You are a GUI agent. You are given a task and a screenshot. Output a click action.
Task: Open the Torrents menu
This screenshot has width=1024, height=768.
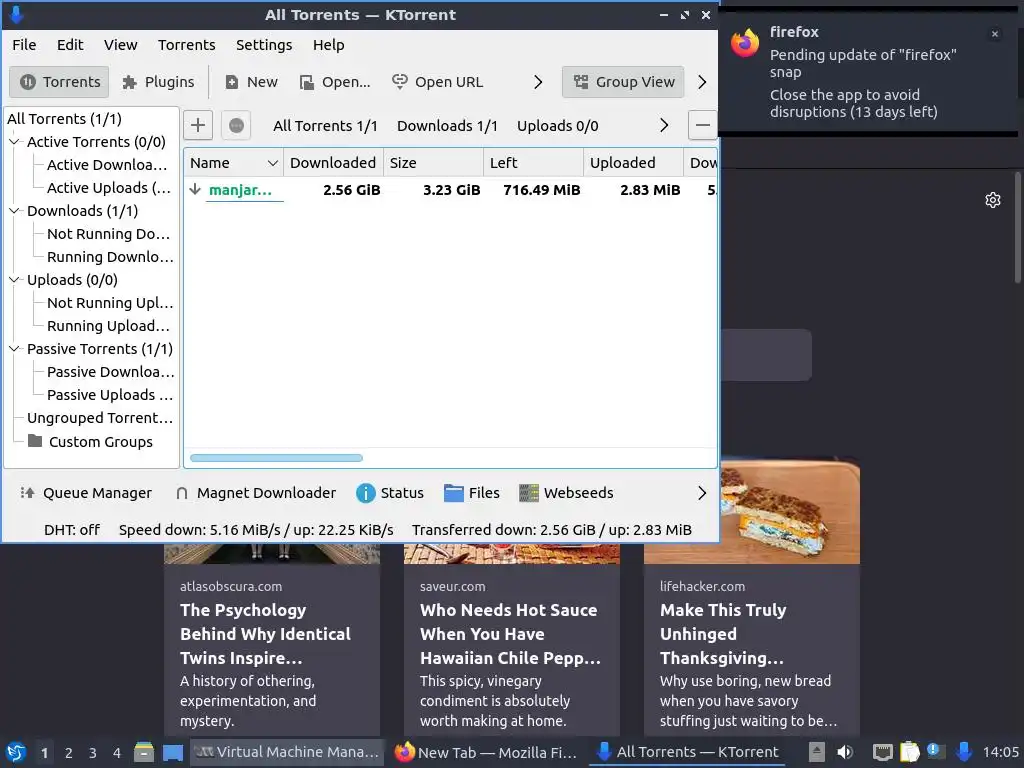[x=186, y=45]
